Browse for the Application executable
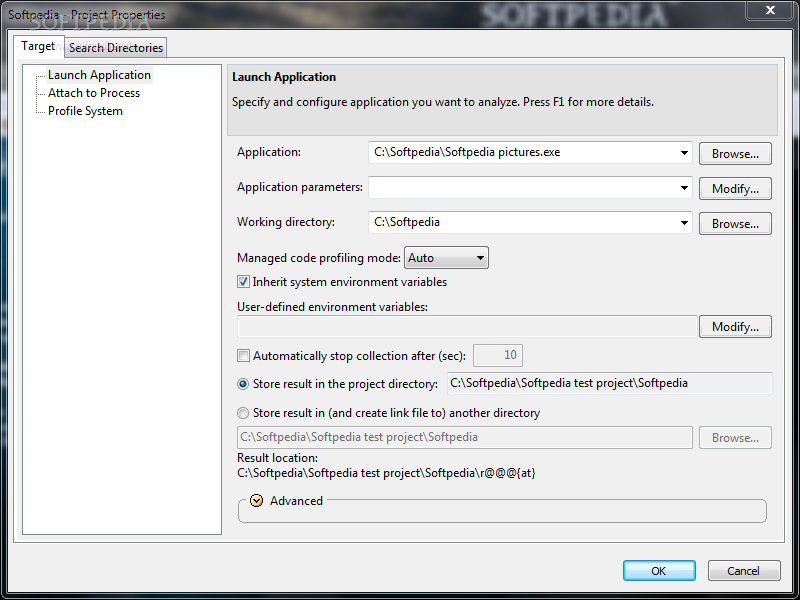The height and width of the screenshot is (600, 800). [735, 154]
